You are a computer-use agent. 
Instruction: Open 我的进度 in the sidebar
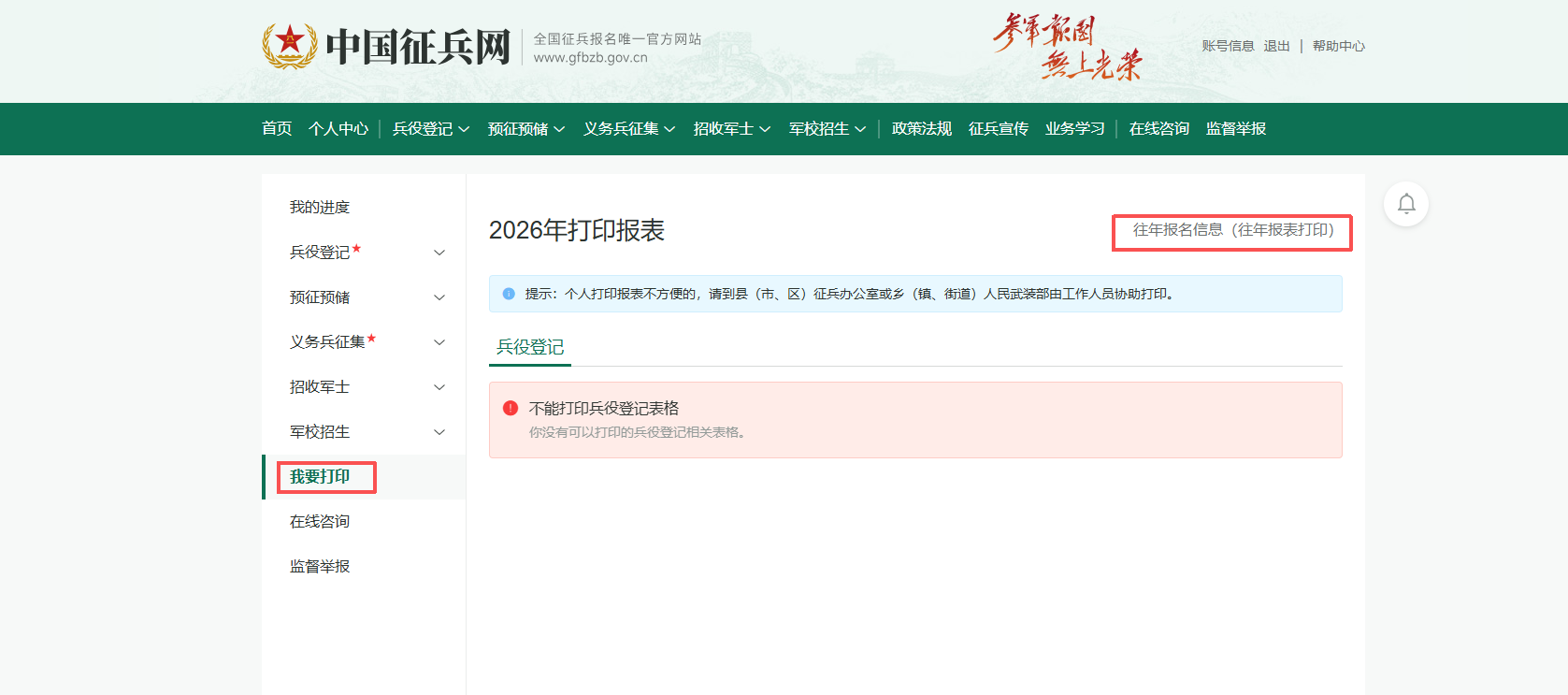(x=320, y=208)
